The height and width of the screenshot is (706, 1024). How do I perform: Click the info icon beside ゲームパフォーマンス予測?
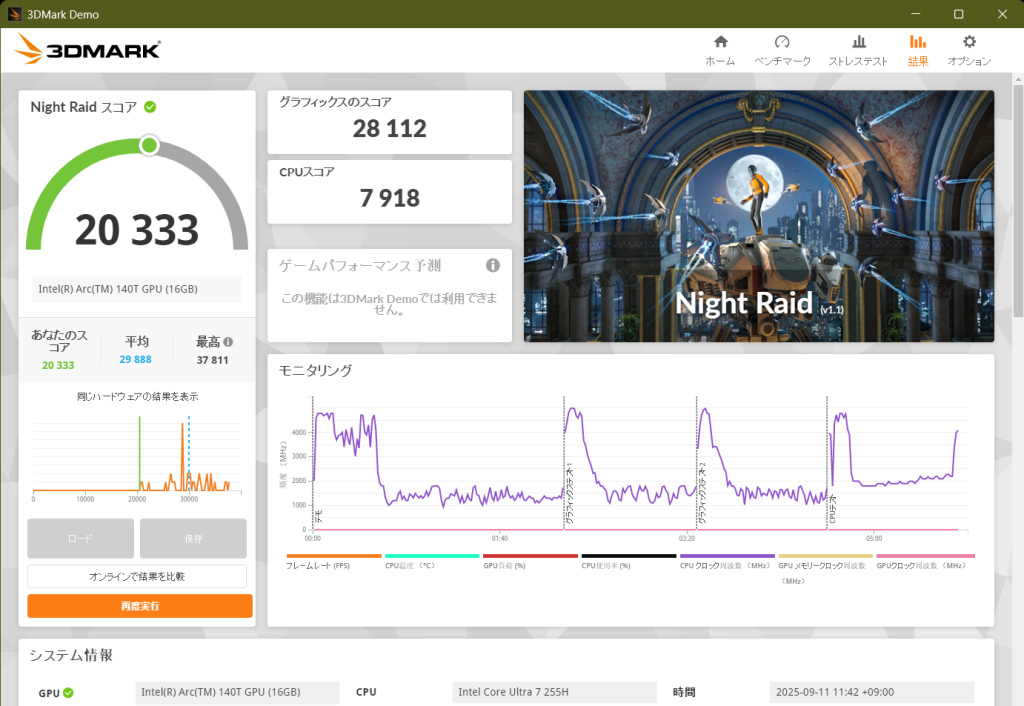[493, 265]
